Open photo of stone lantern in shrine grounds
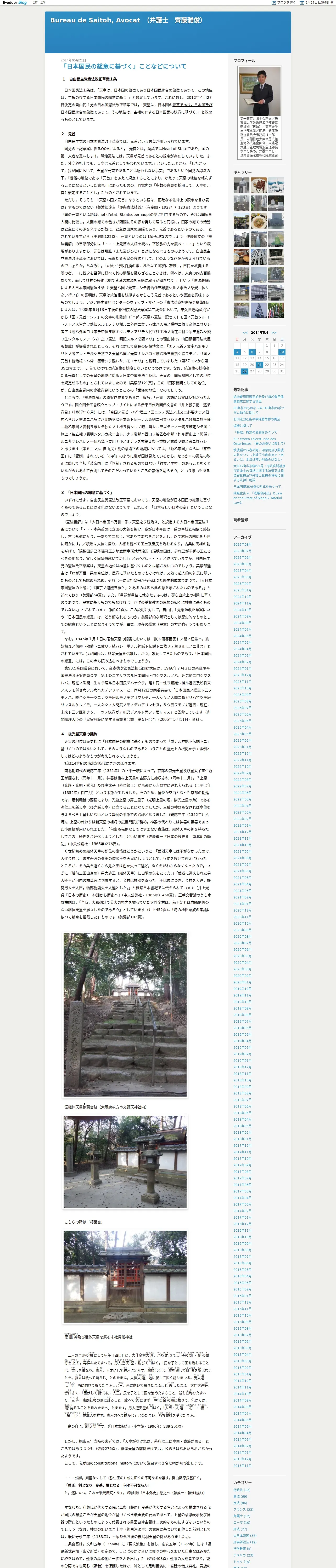The height and width of the screenshot is (1568, 336). coord(125,1162)
